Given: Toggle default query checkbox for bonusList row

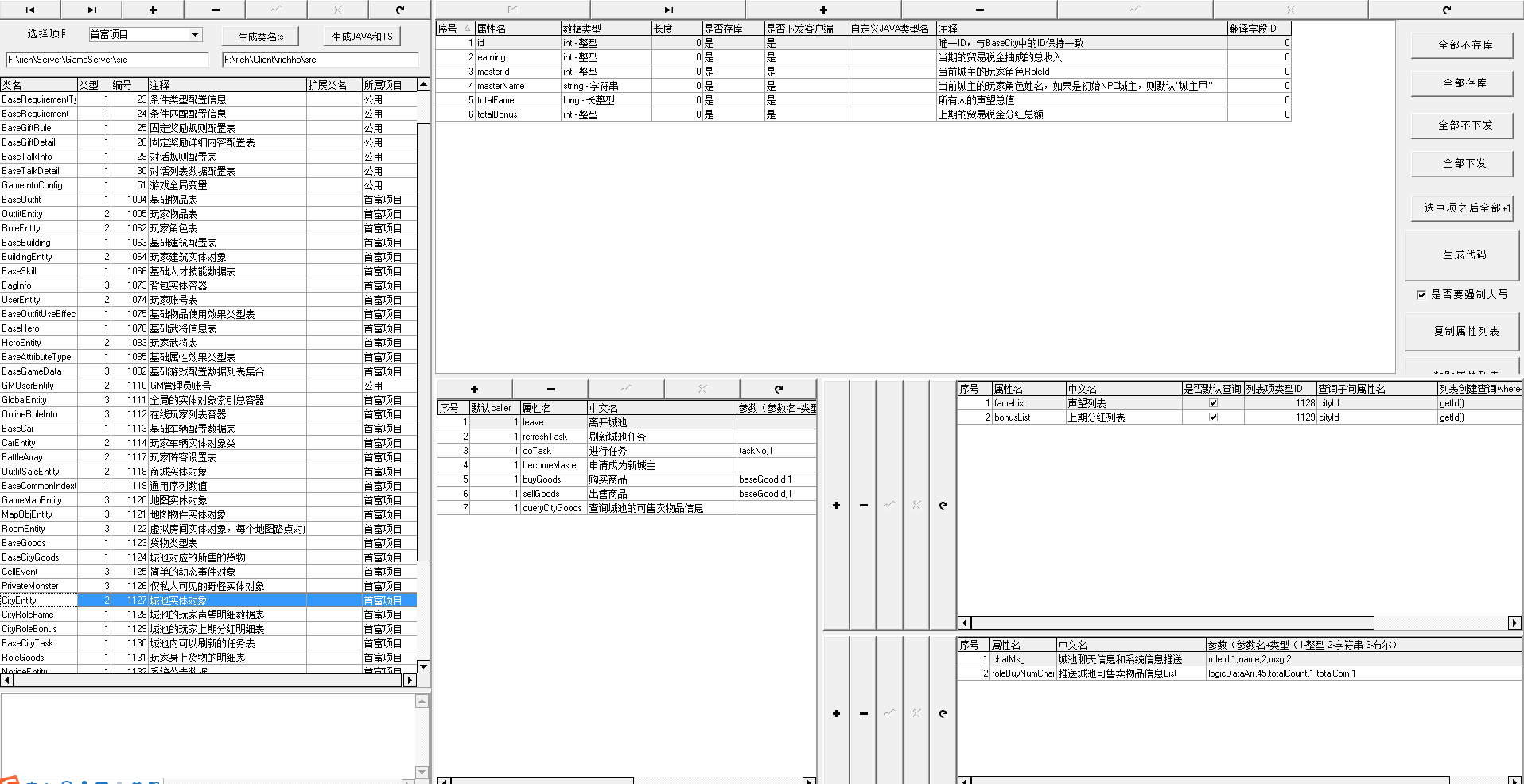Looking at the screenshot, I should pos(1213,417).
